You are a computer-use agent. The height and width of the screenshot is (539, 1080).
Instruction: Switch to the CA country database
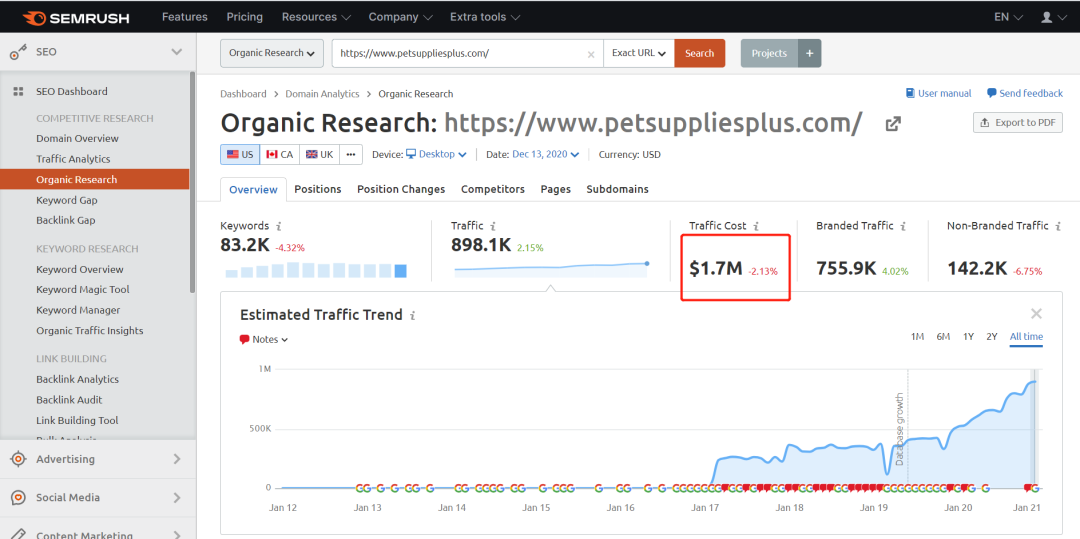tap(279, 154)
